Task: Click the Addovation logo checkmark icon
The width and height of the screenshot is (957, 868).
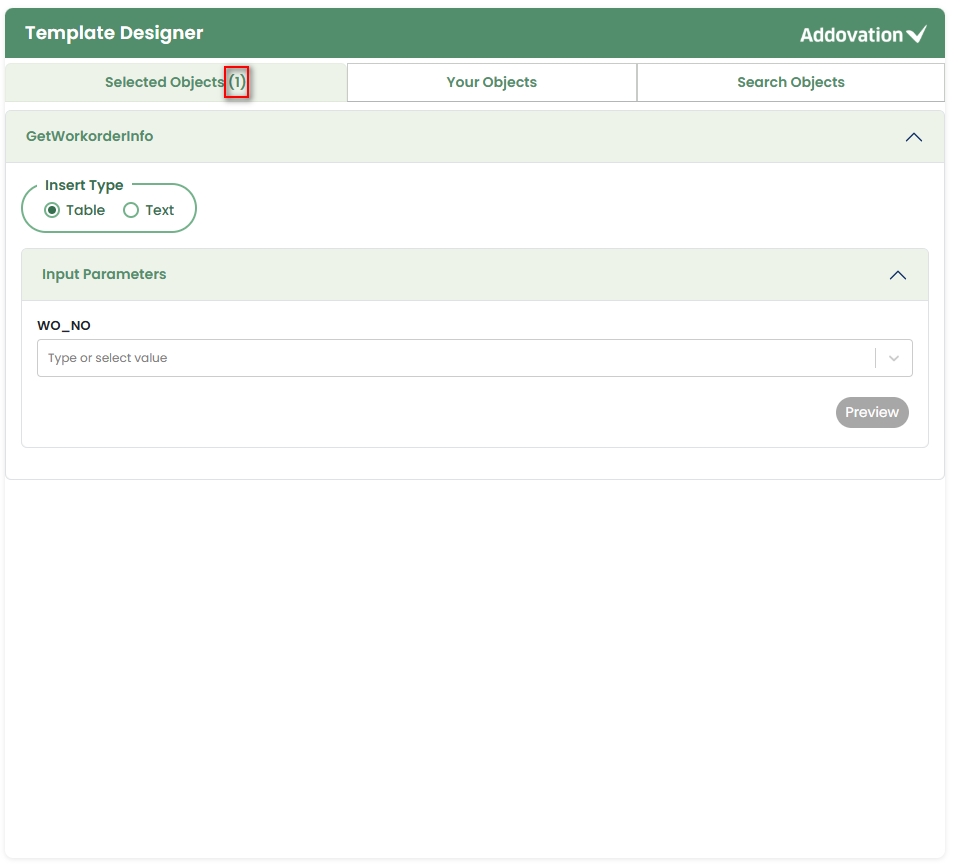Action: point(917,35)
